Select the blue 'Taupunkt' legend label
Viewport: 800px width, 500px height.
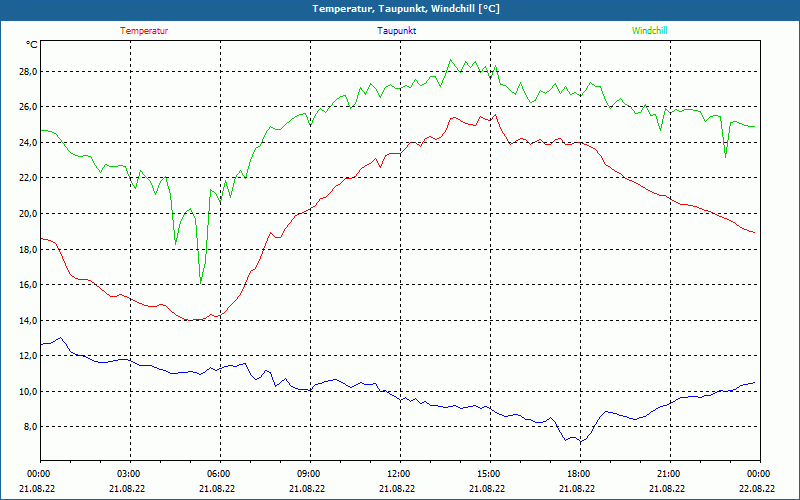(x=396, y=31)
